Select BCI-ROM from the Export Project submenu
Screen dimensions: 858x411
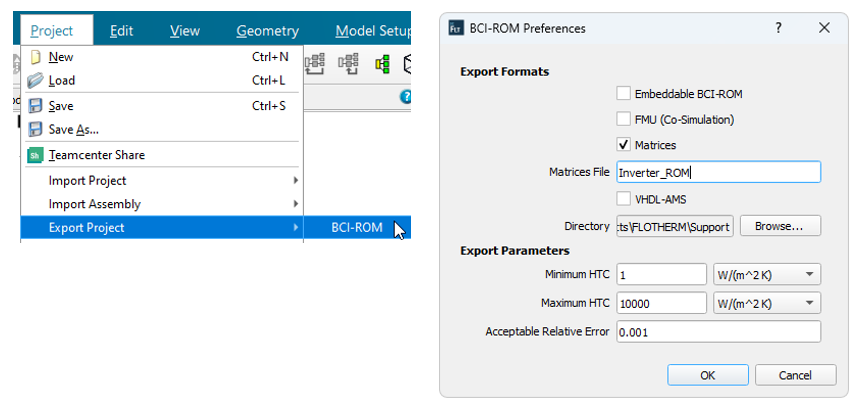pos(357,228)
